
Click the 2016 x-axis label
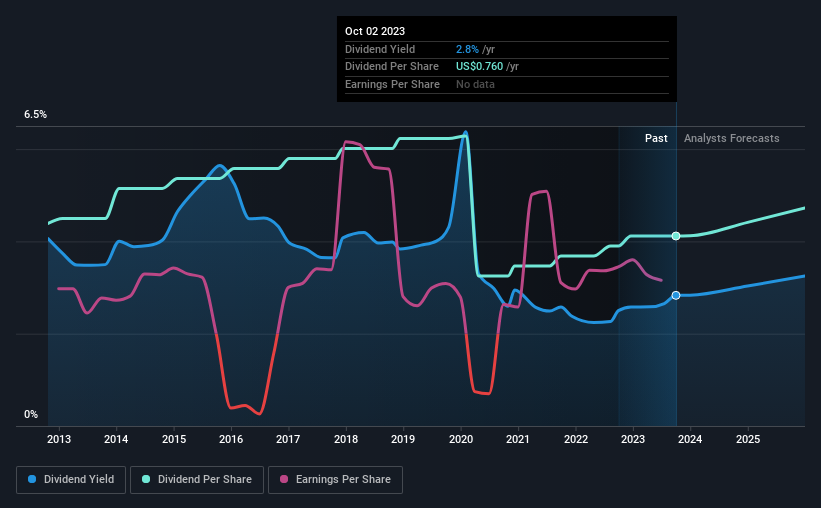pos(231,439)
